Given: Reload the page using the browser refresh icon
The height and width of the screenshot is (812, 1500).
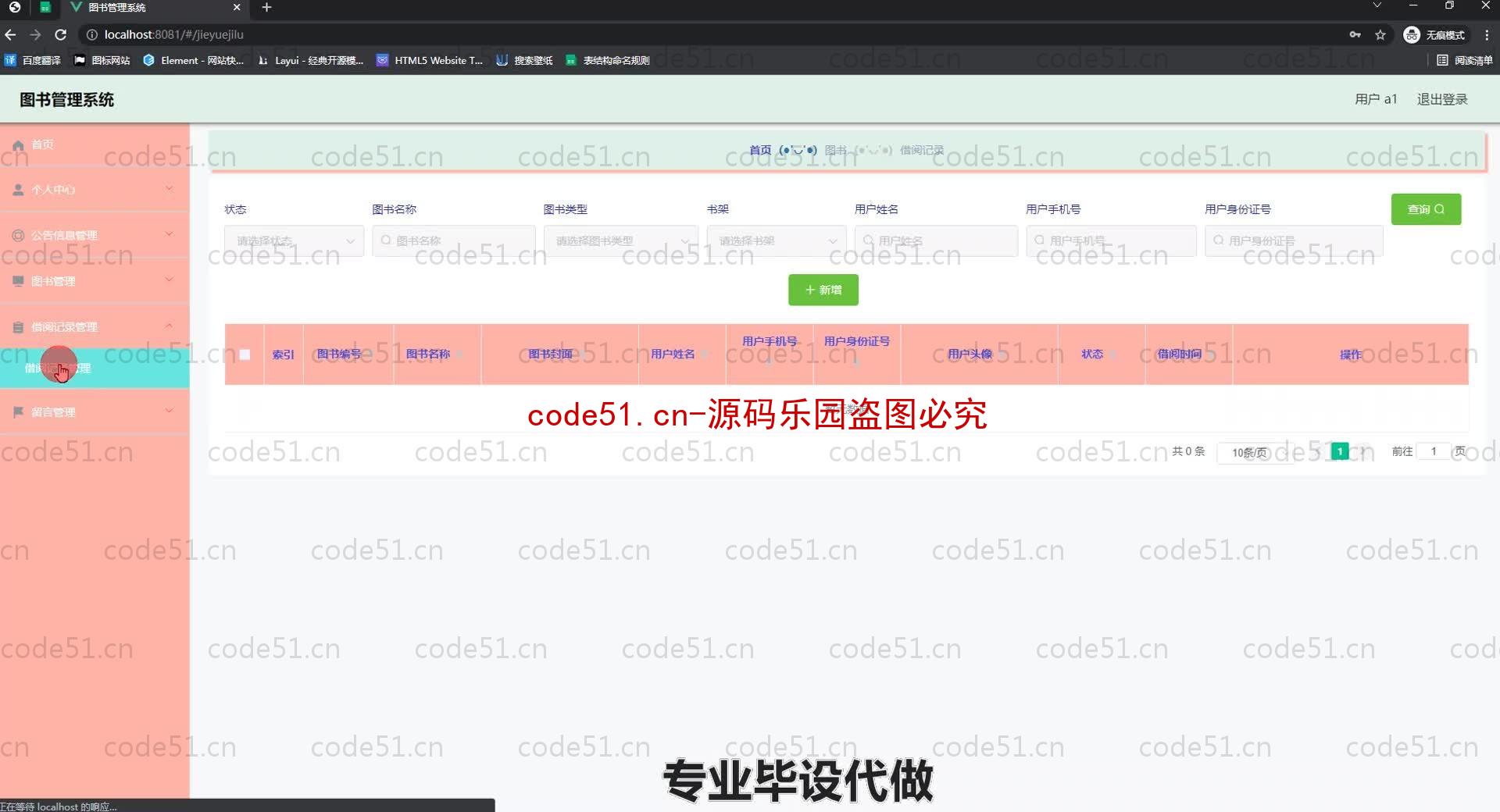Looking at the screenshot, I should [x=60, y=34].
